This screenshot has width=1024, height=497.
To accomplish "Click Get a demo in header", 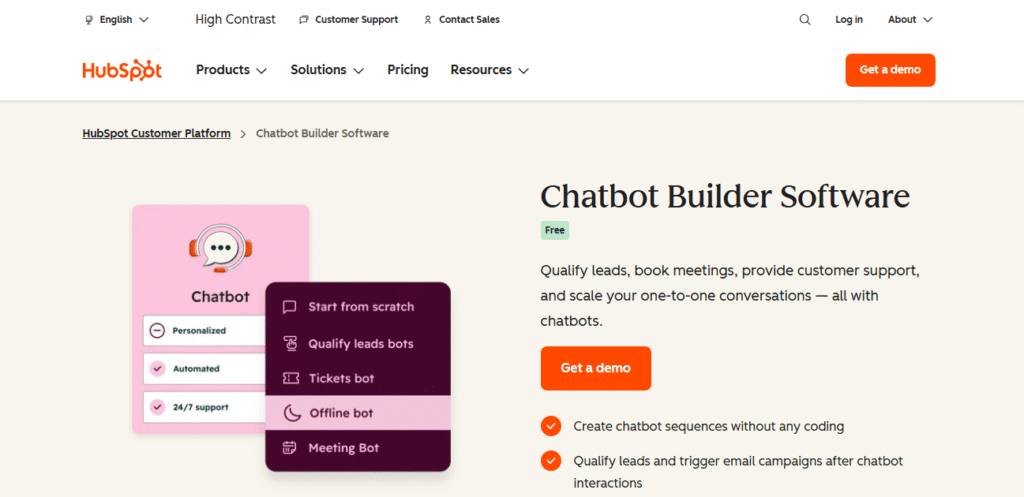I will tap(890, 70).
